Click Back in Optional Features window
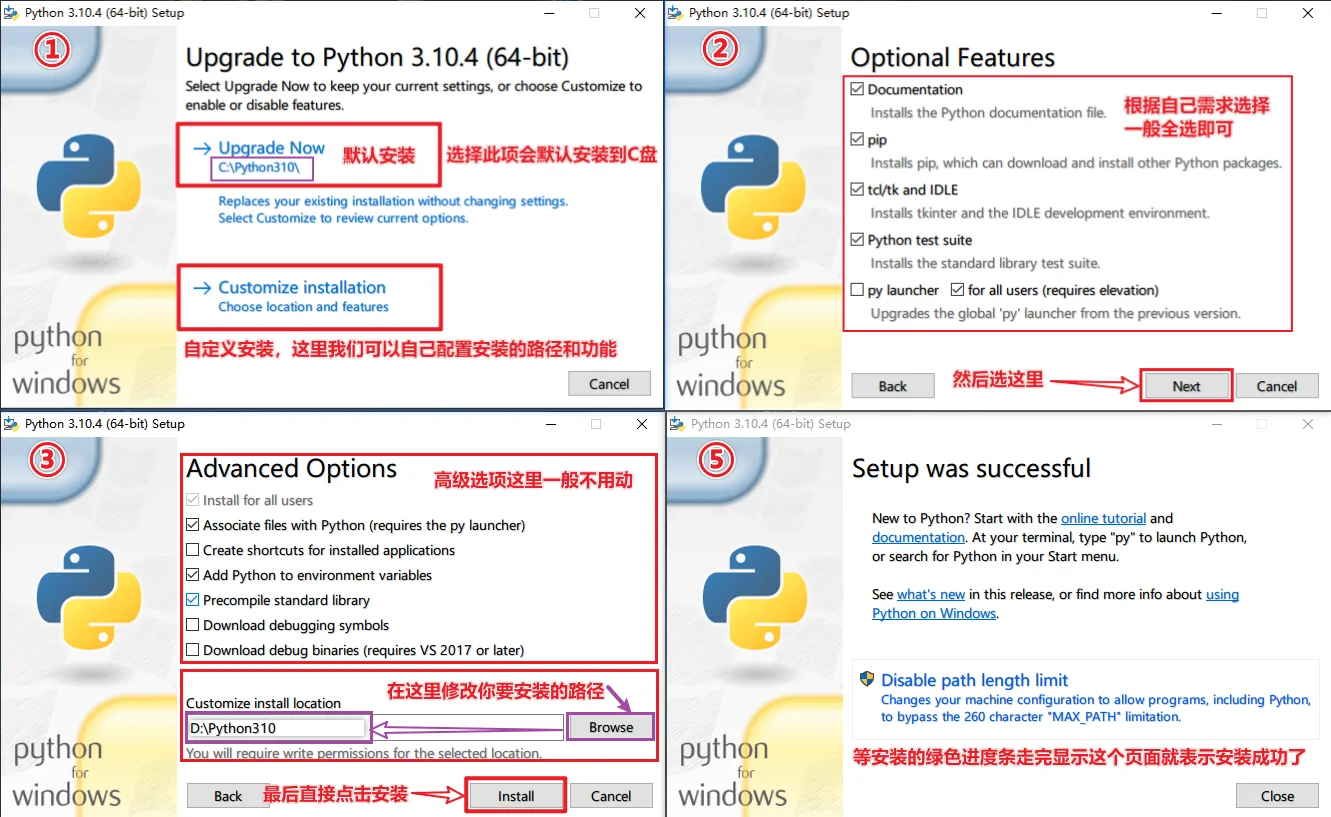 point(892,386)
